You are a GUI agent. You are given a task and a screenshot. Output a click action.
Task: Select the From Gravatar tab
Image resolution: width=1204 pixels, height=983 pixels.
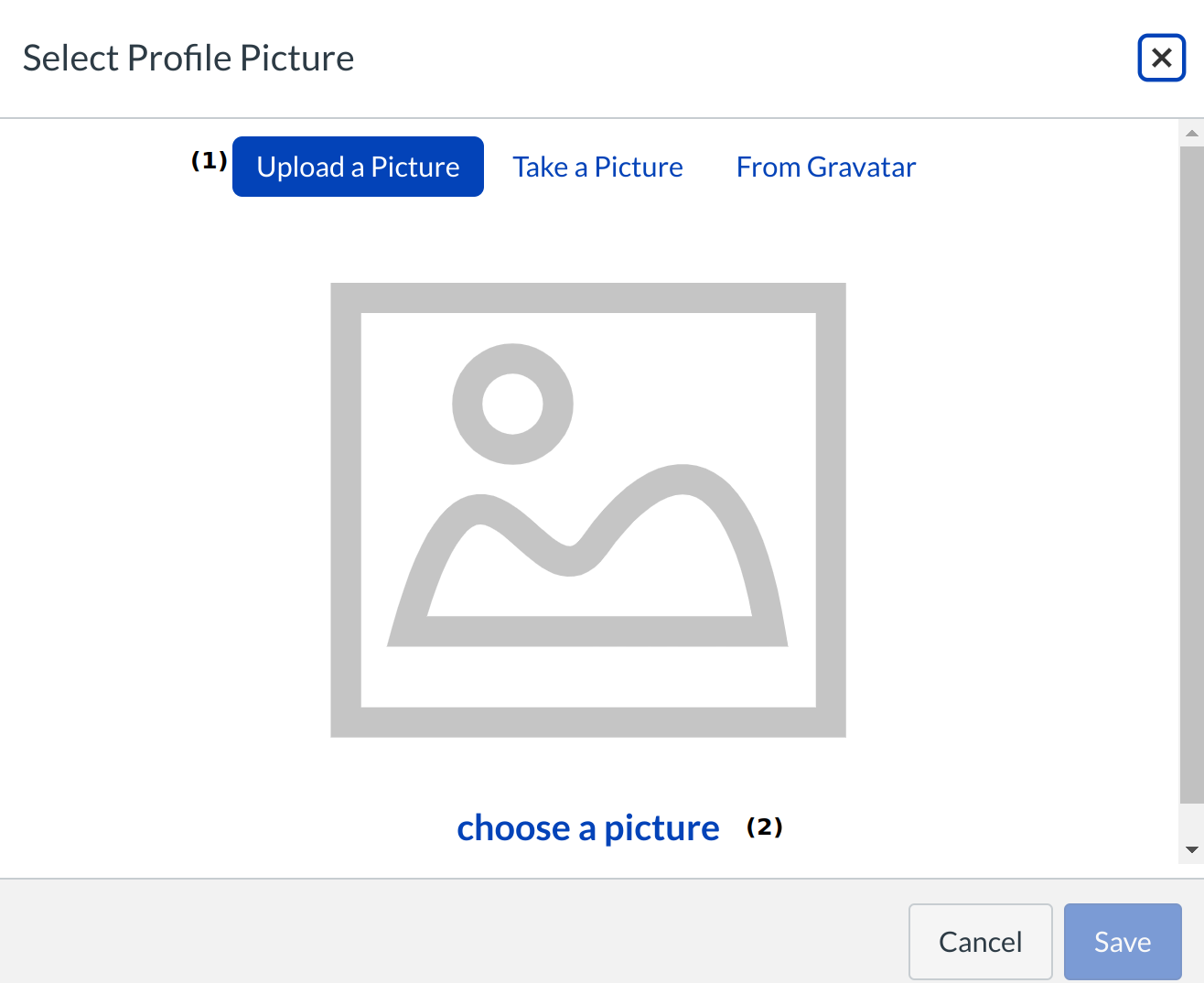825,167
